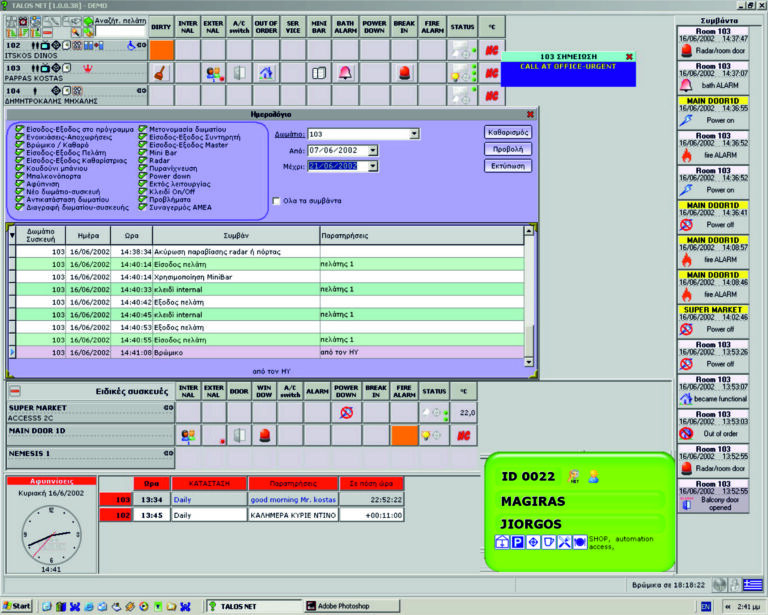Toggle the Mini Bar event filter checkbox
Viewport: 768px width, 615px height.
(x=143, y=152)
